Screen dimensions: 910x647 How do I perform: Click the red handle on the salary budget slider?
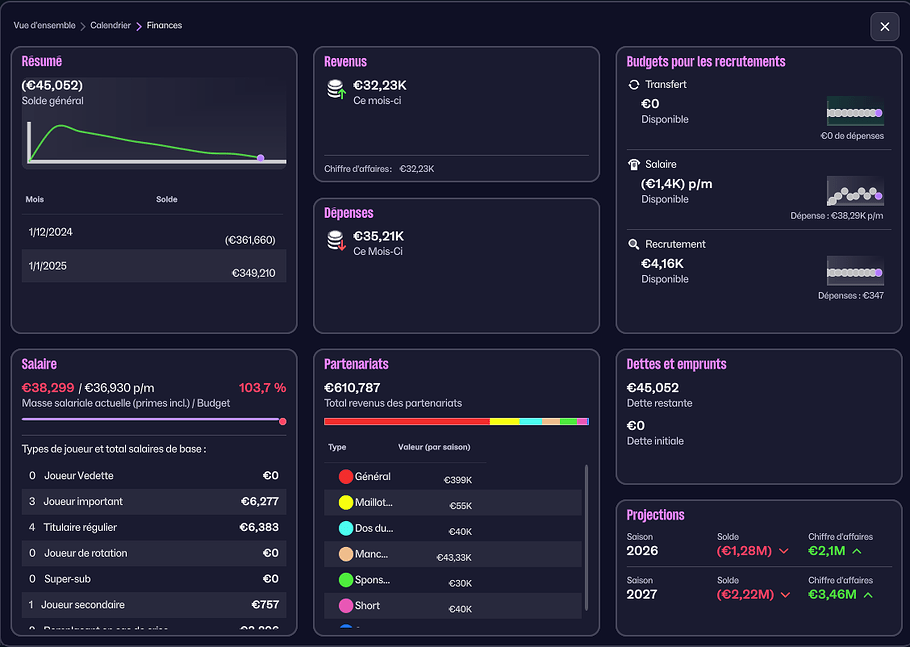pos(283,421)
